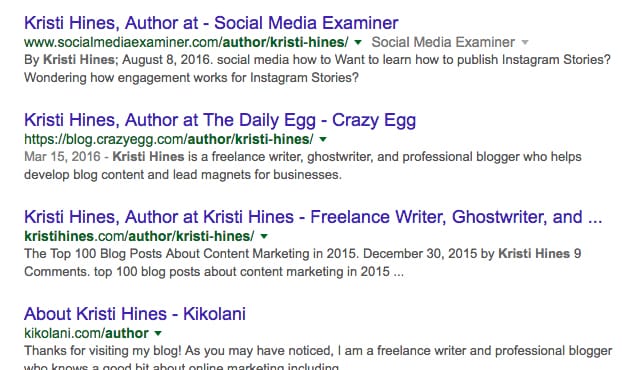The width and height of the screenshot is (635, 370).
Task: Click the https://blog.crazyegg.com/author/kristi-hines/ URL
Action: click(168, 139)
